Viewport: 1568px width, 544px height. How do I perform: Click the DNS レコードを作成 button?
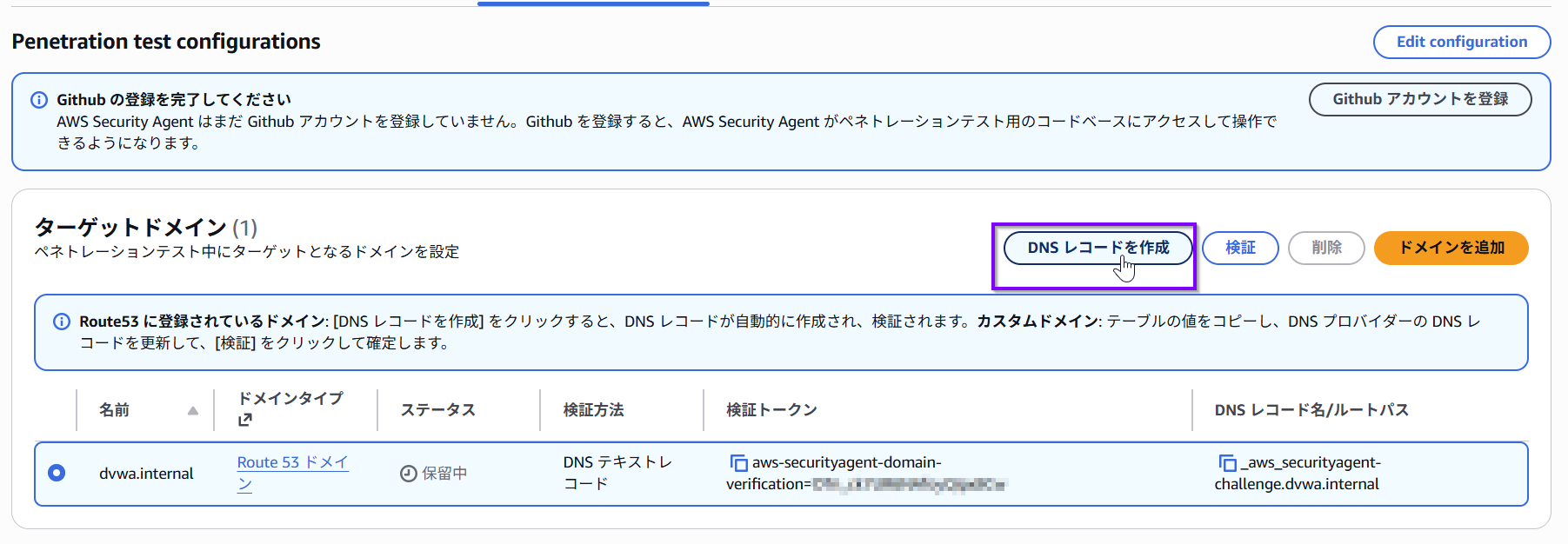tap(1098, 248)
